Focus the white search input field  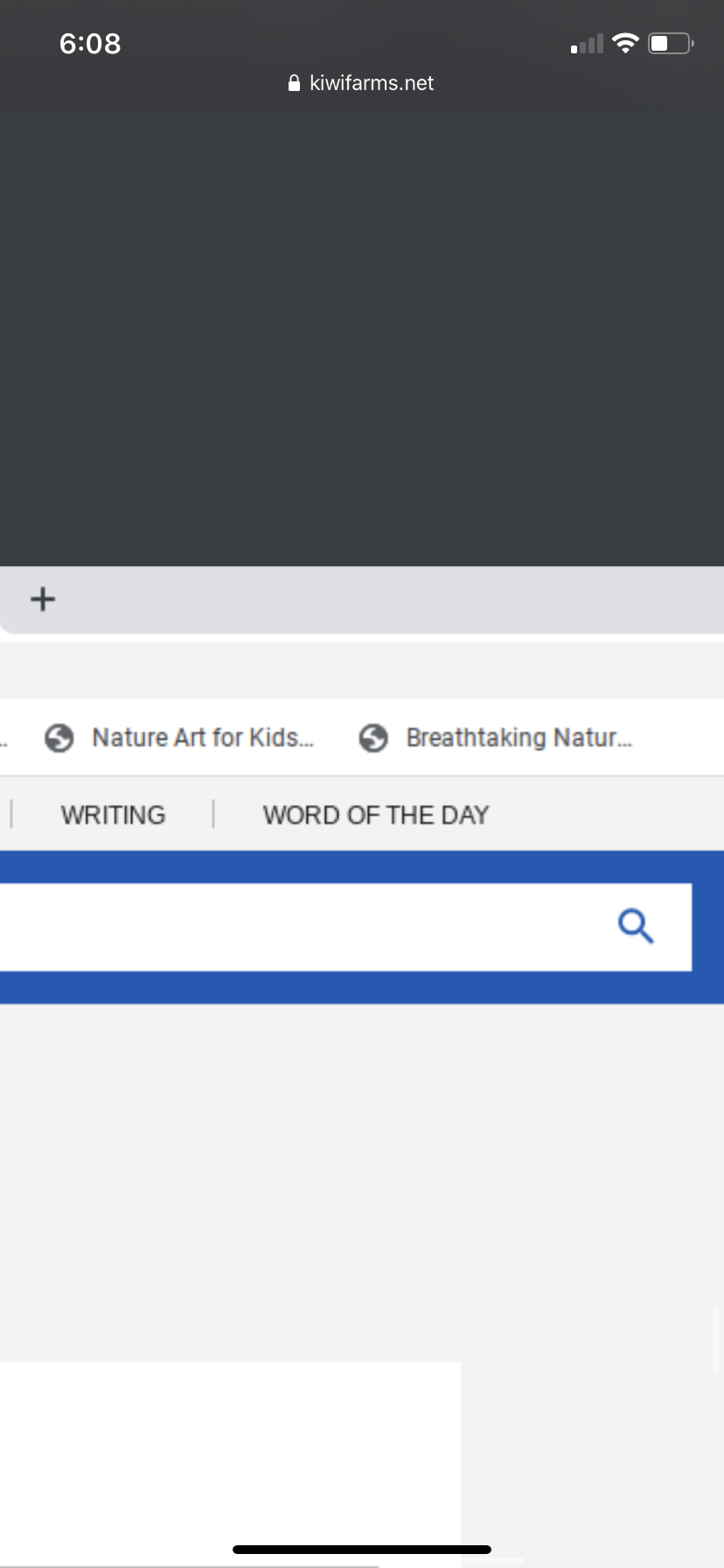coord(345,927)
